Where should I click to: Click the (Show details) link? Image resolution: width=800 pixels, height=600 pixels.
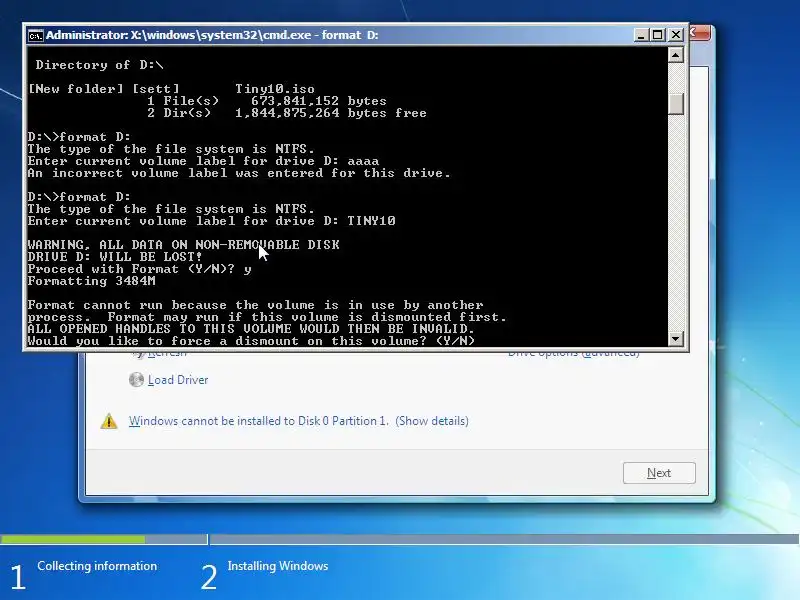[x=432, y=421]
